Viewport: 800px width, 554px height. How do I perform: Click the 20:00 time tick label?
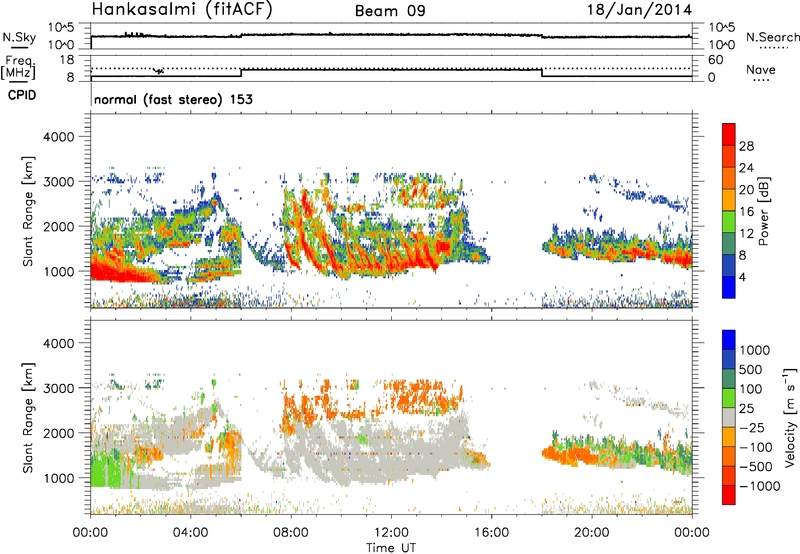tap(592, 533)
